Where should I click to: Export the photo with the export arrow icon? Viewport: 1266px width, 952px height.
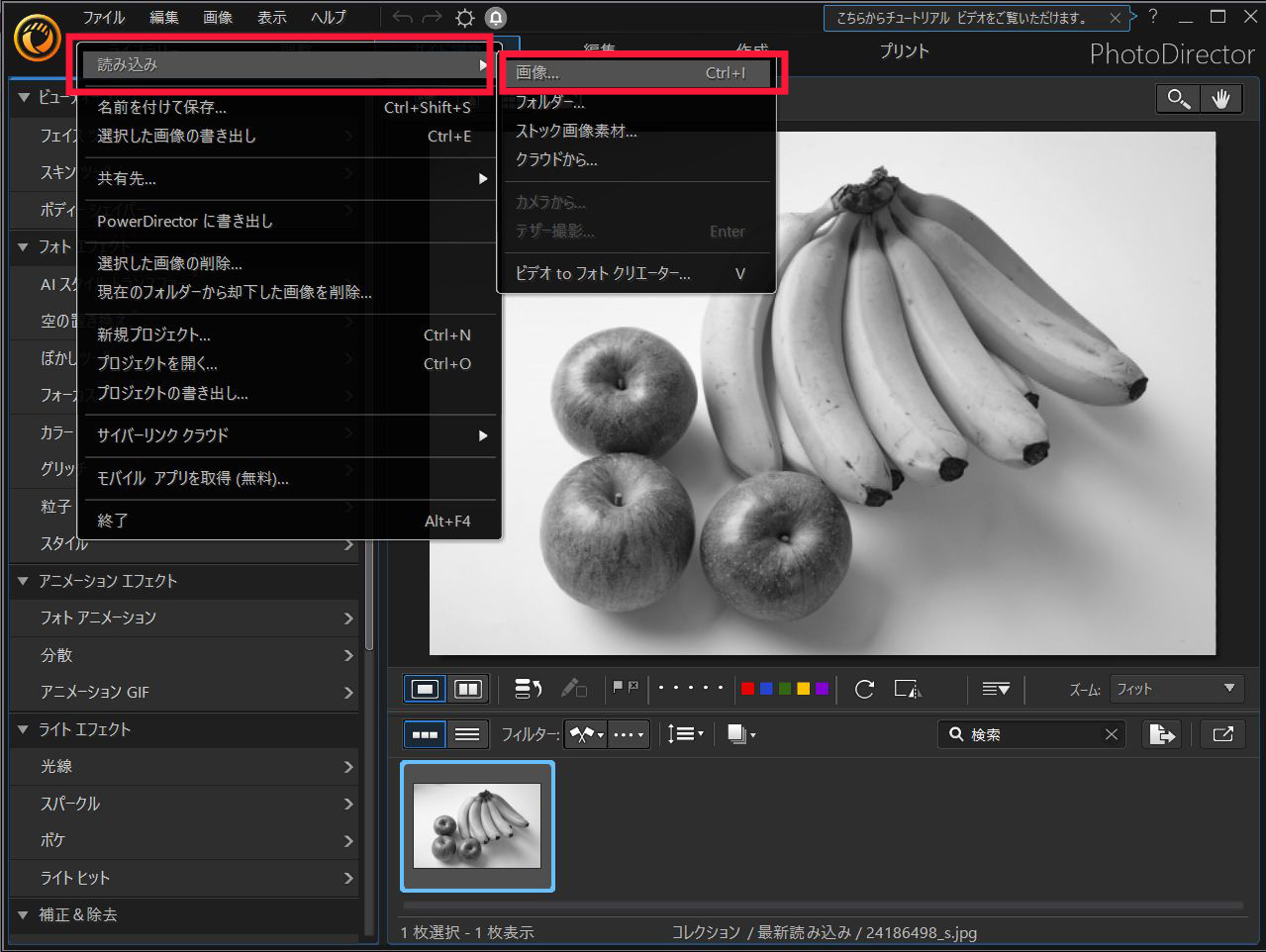(1162, 734)
